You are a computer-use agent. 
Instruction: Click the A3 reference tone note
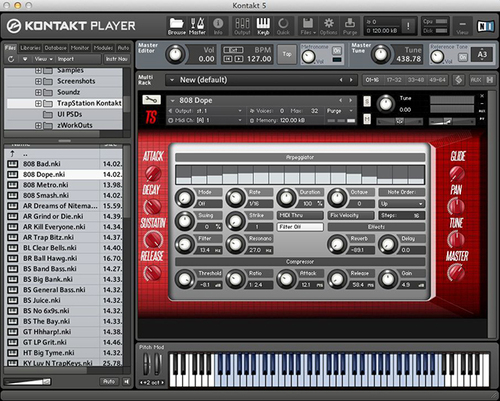[482, 55]
